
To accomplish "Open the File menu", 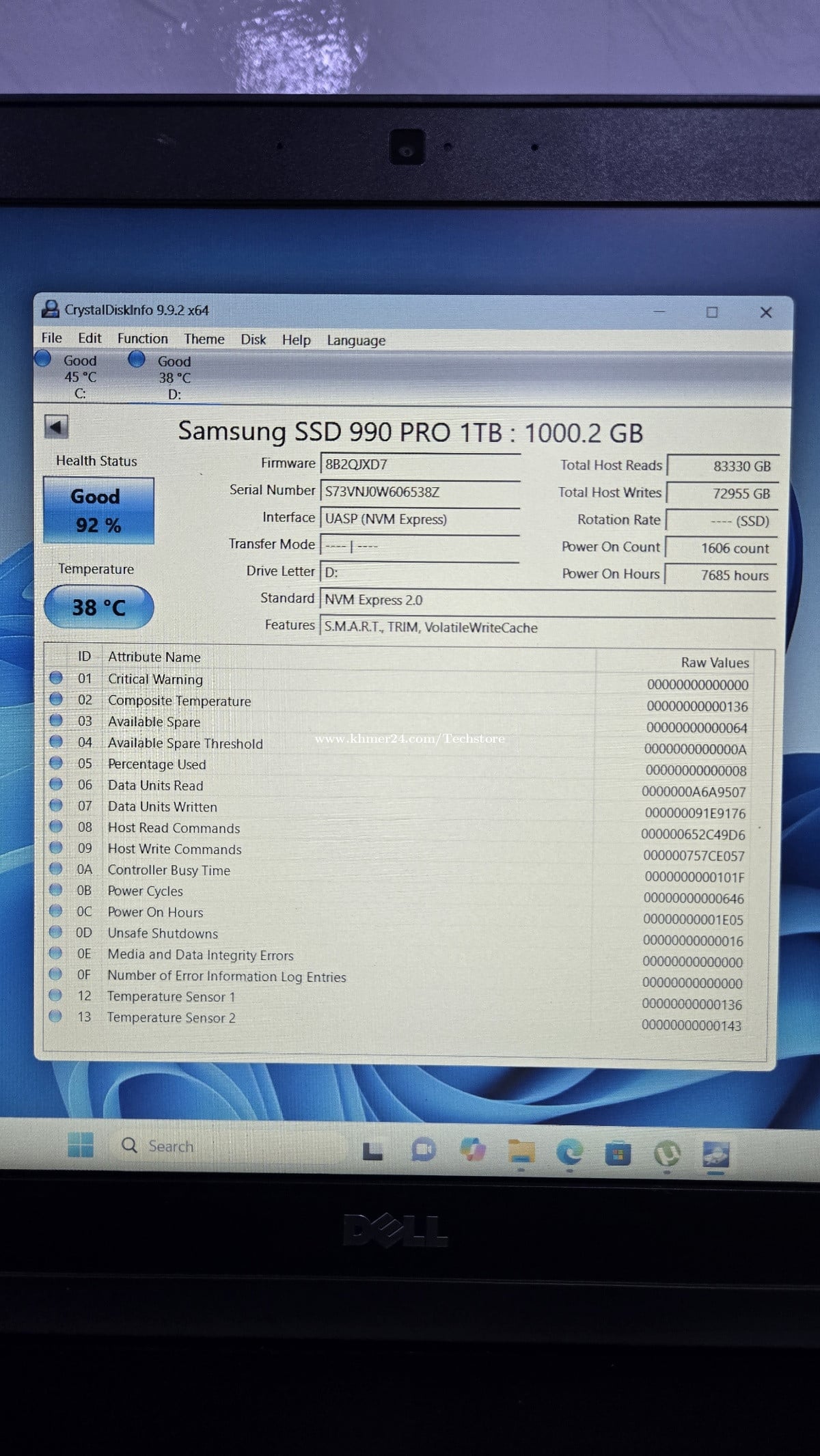I will click(x=51, y=338).
